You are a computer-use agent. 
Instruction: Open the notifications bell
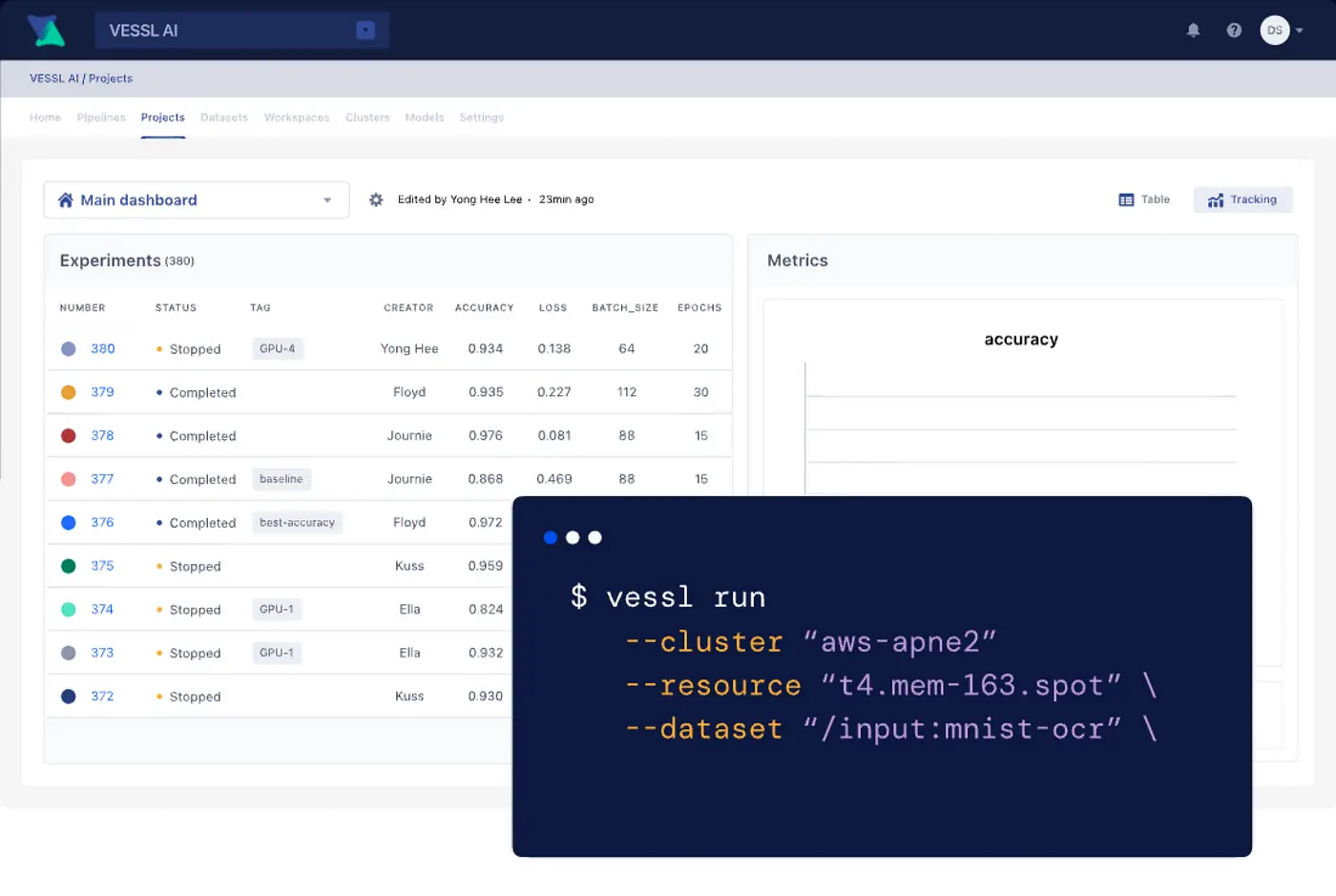pyautogui.click(x=1193, y=31)
